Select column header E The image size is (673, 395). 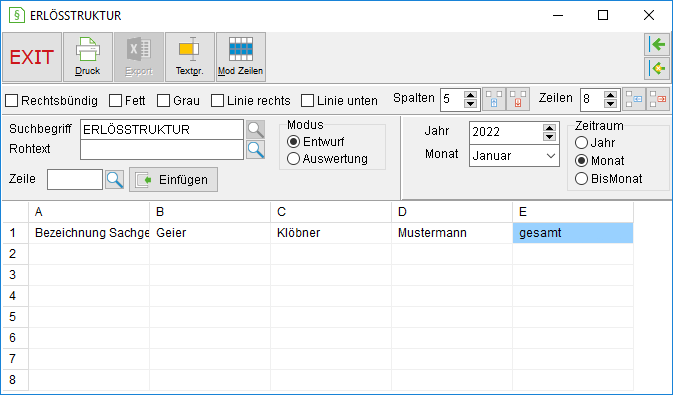click(573, 212)
